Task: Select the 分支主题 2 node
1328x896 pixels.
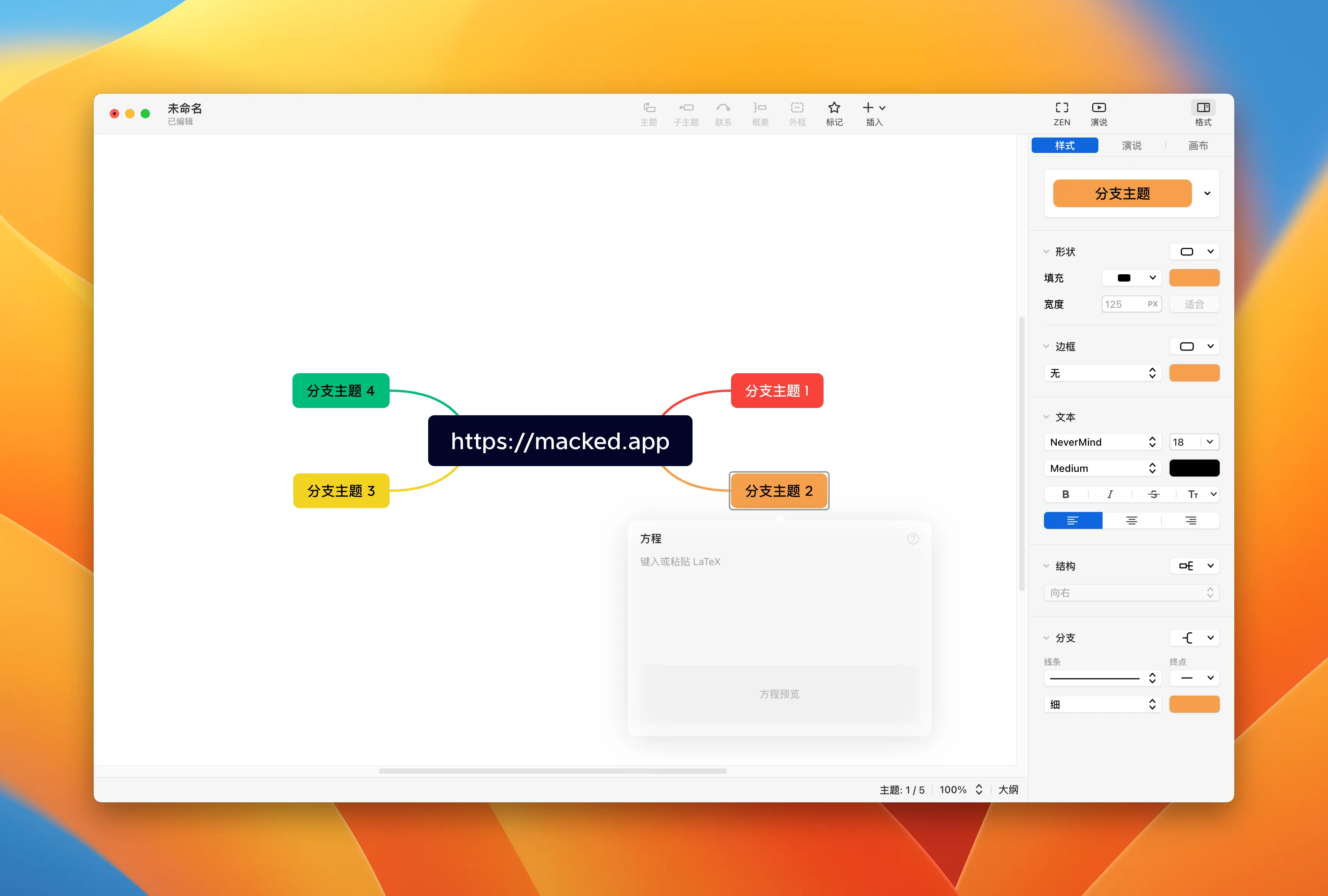Action: coord(779,490)
